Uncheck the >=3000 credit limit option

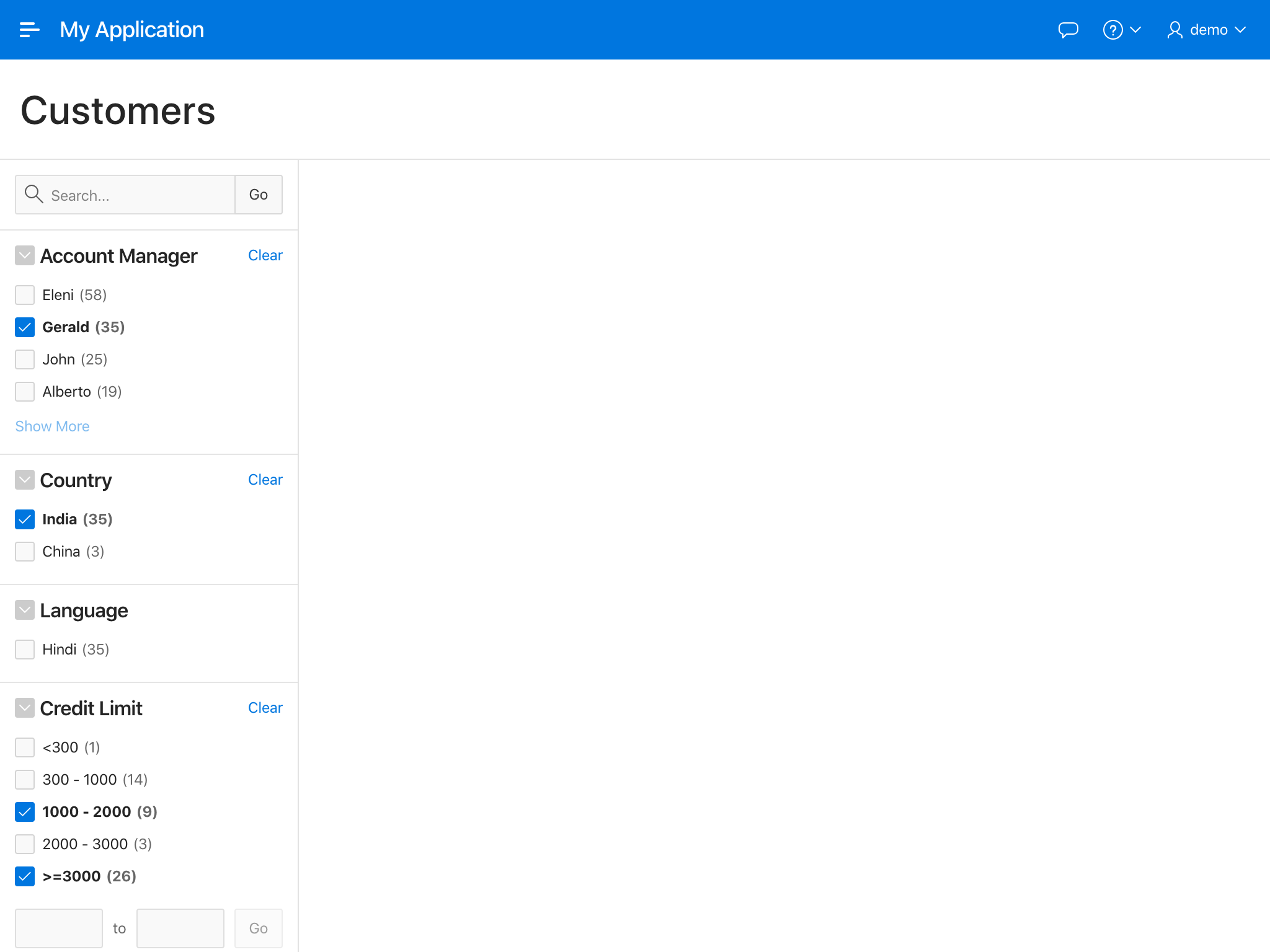click(x=25, y=876)
